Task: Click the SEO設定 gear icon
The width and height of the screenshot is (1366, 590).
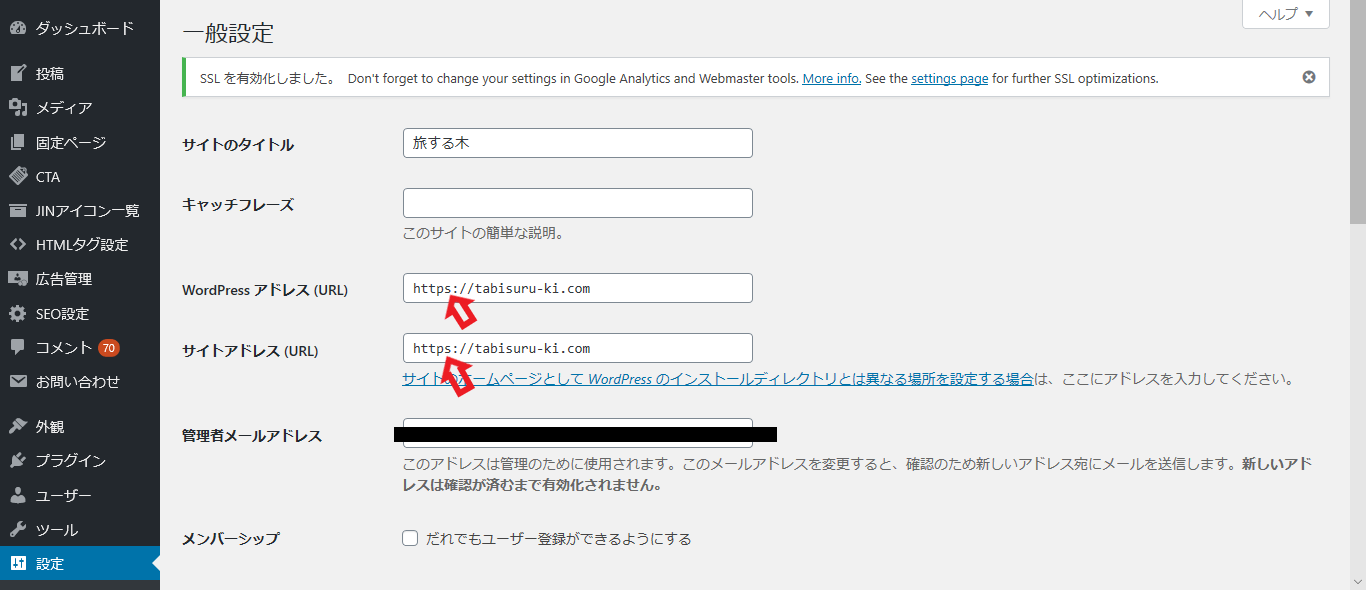Action: 18,314
